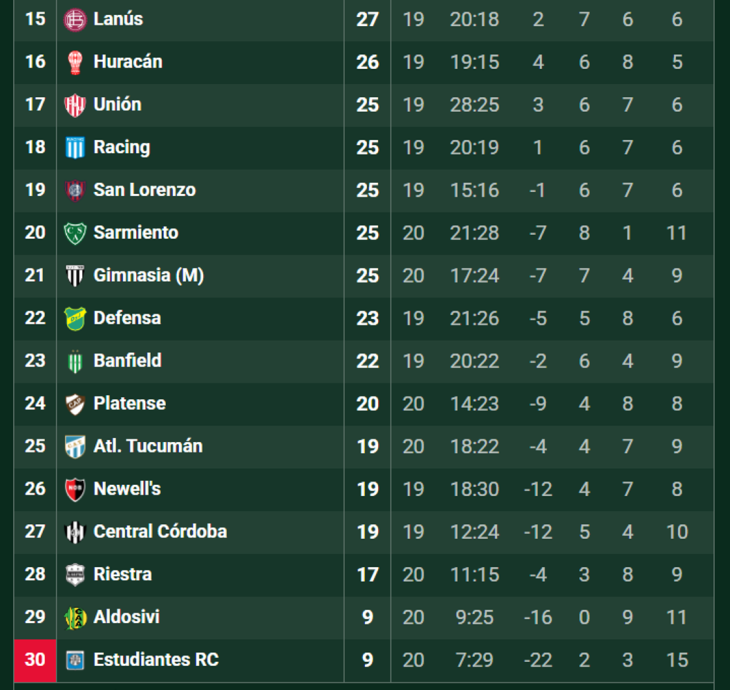The height and width of the screenshot is (690, 730).
Task: Click the Estudiantes RC team name
Action: (156, 660)
